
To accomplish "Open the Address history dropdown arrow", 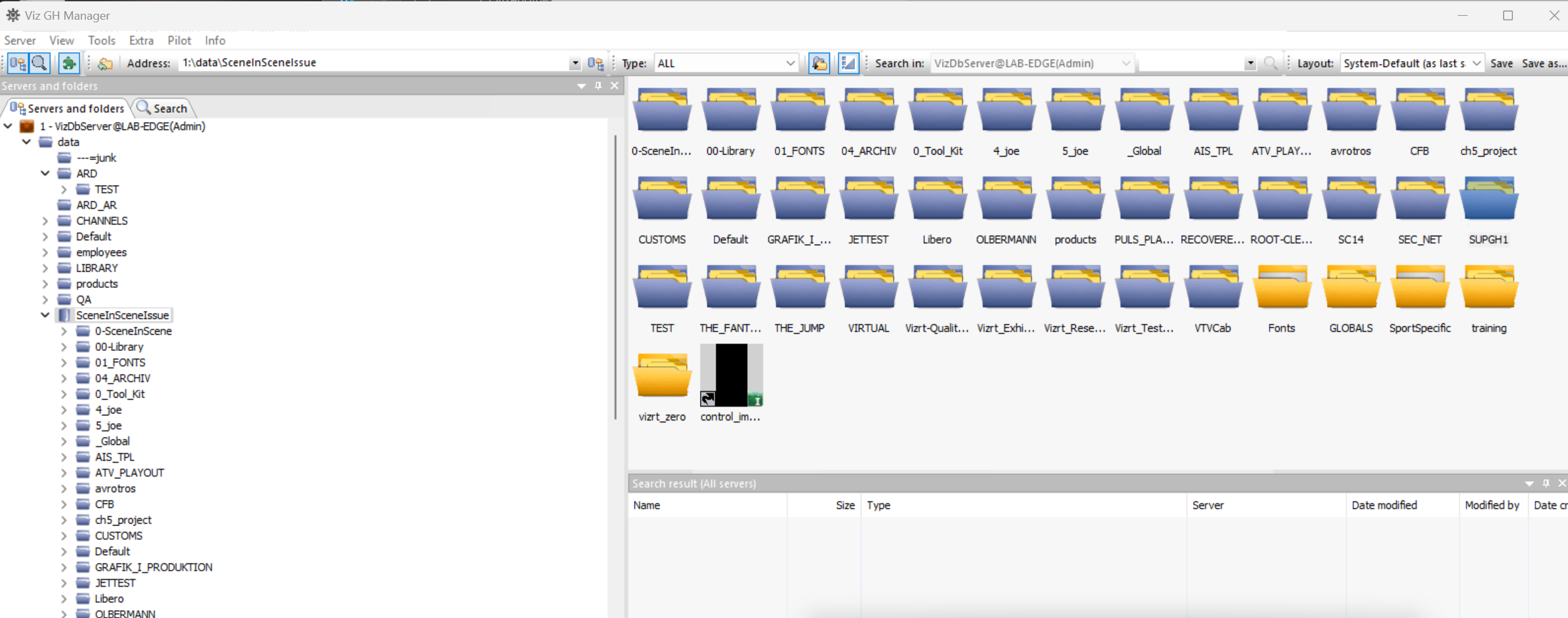I will coord(575,63).
